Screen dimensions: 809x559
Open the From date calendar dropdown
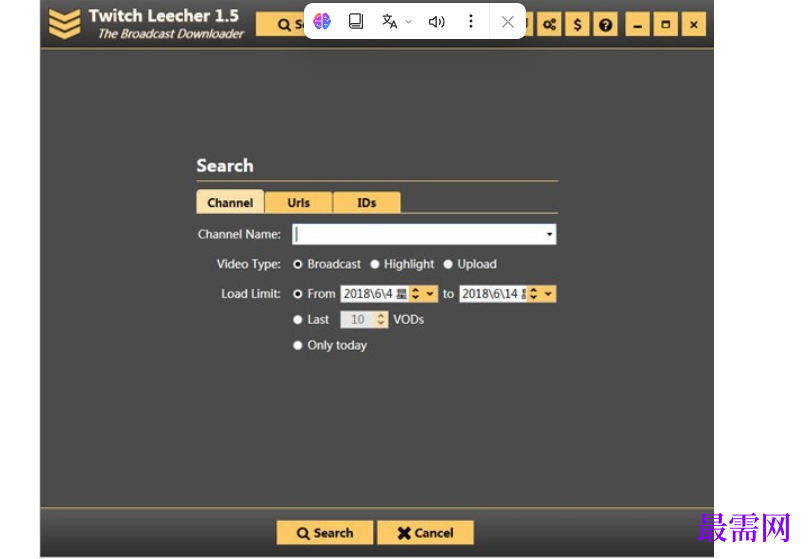[430, 294]
